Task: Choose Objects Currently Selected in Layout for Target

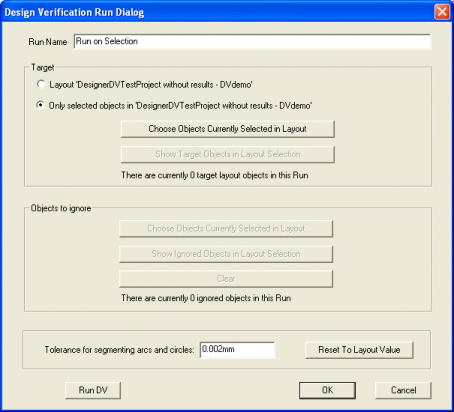Action: pyautogui.click(x=228, y=129)
